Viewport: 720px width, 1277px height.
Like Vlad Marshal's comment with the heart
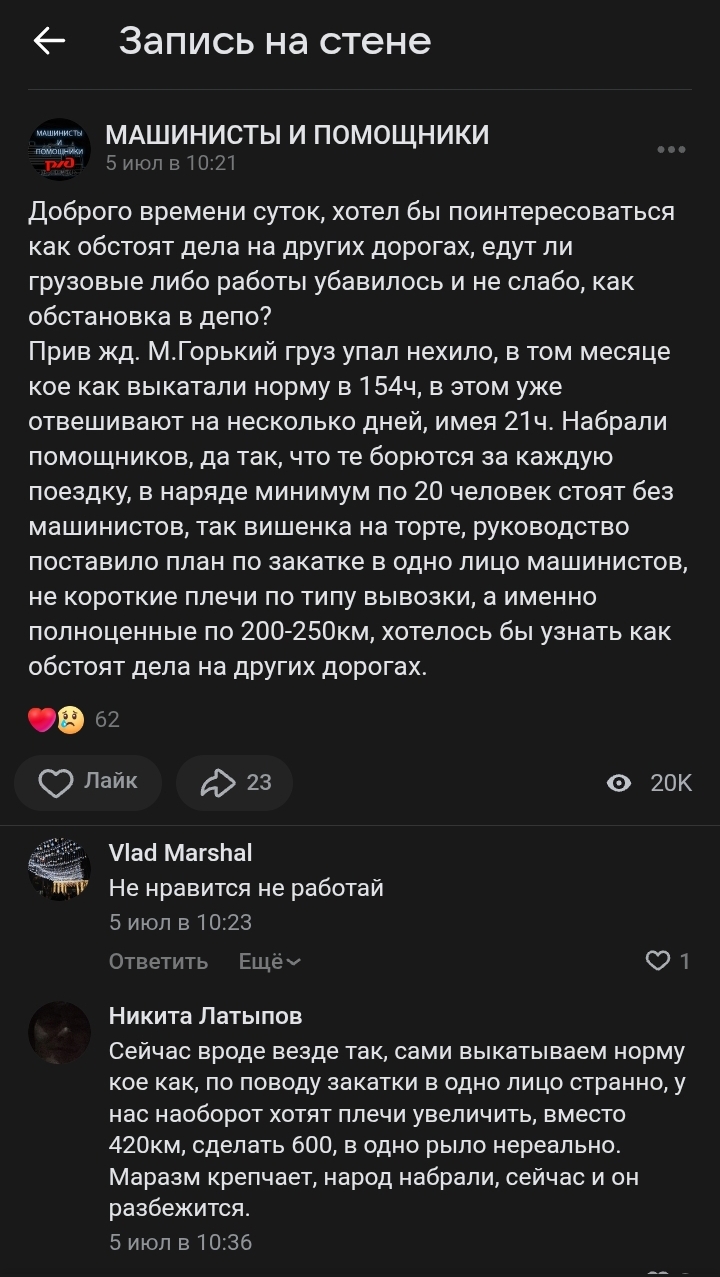click(x=658, y=961)
